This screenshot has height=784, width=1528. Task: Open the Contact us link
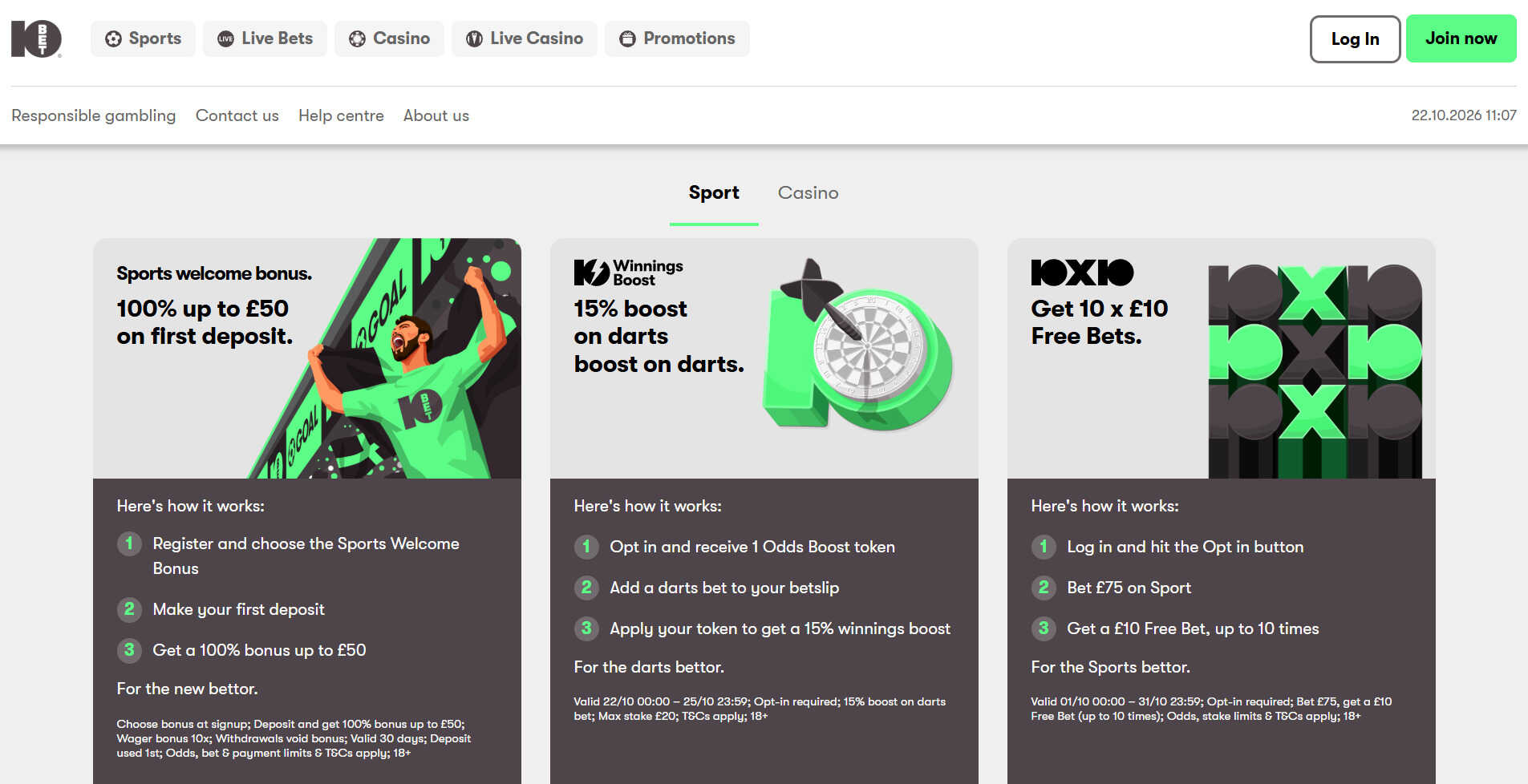(237, 115)
